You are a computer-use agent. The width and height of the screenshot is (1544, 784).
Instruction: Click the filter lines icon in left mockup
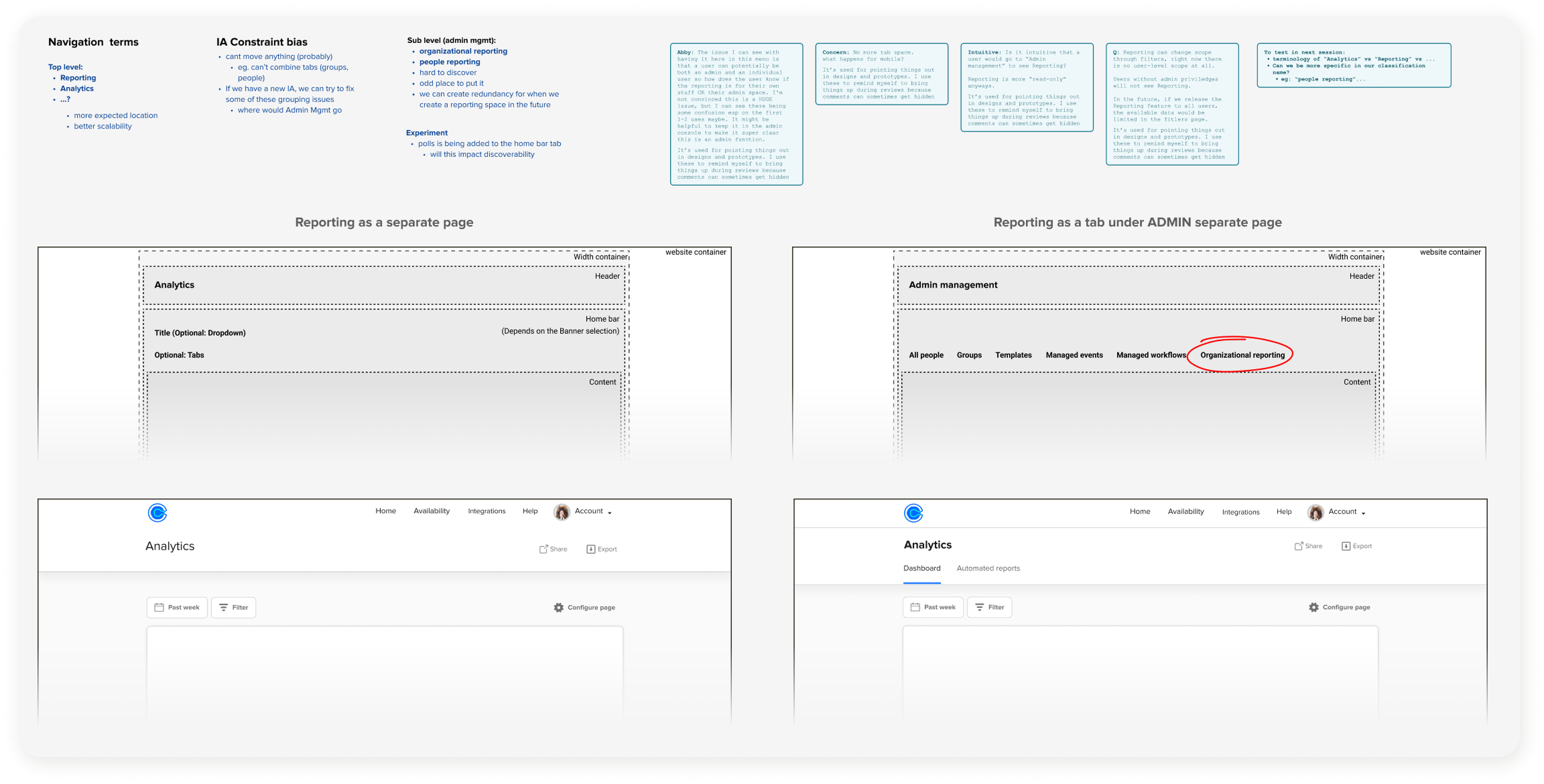click(x=224, y=607)
